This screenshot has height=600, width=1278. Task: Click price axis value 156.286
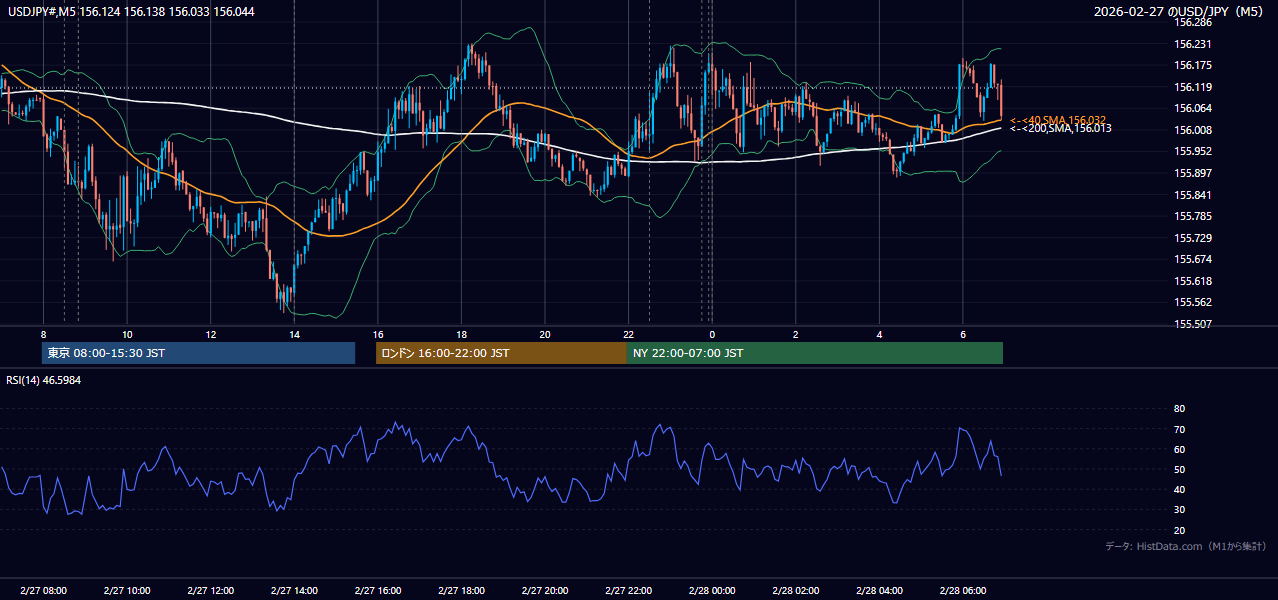point(1193,22)
